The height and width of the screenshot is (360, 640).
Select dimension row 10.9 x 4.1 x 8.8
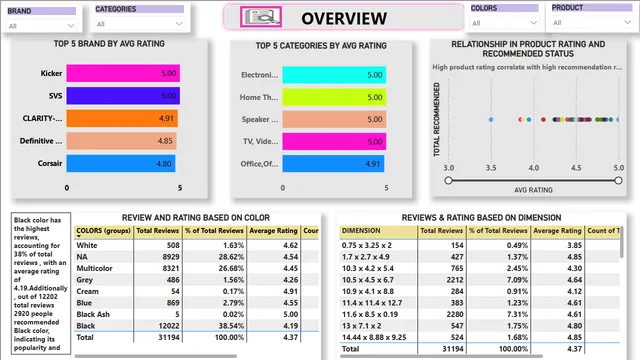pyautogui.click(x=479, y=291)
